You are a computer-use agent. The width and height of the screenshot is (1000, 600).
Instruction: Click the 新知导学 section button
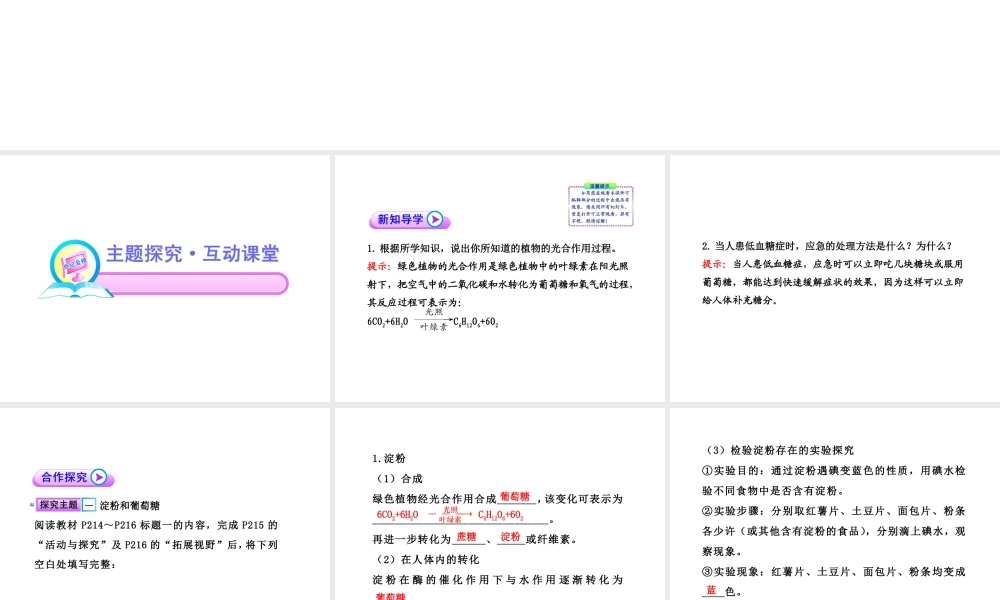pyautogui.click(x=398, y=219)
